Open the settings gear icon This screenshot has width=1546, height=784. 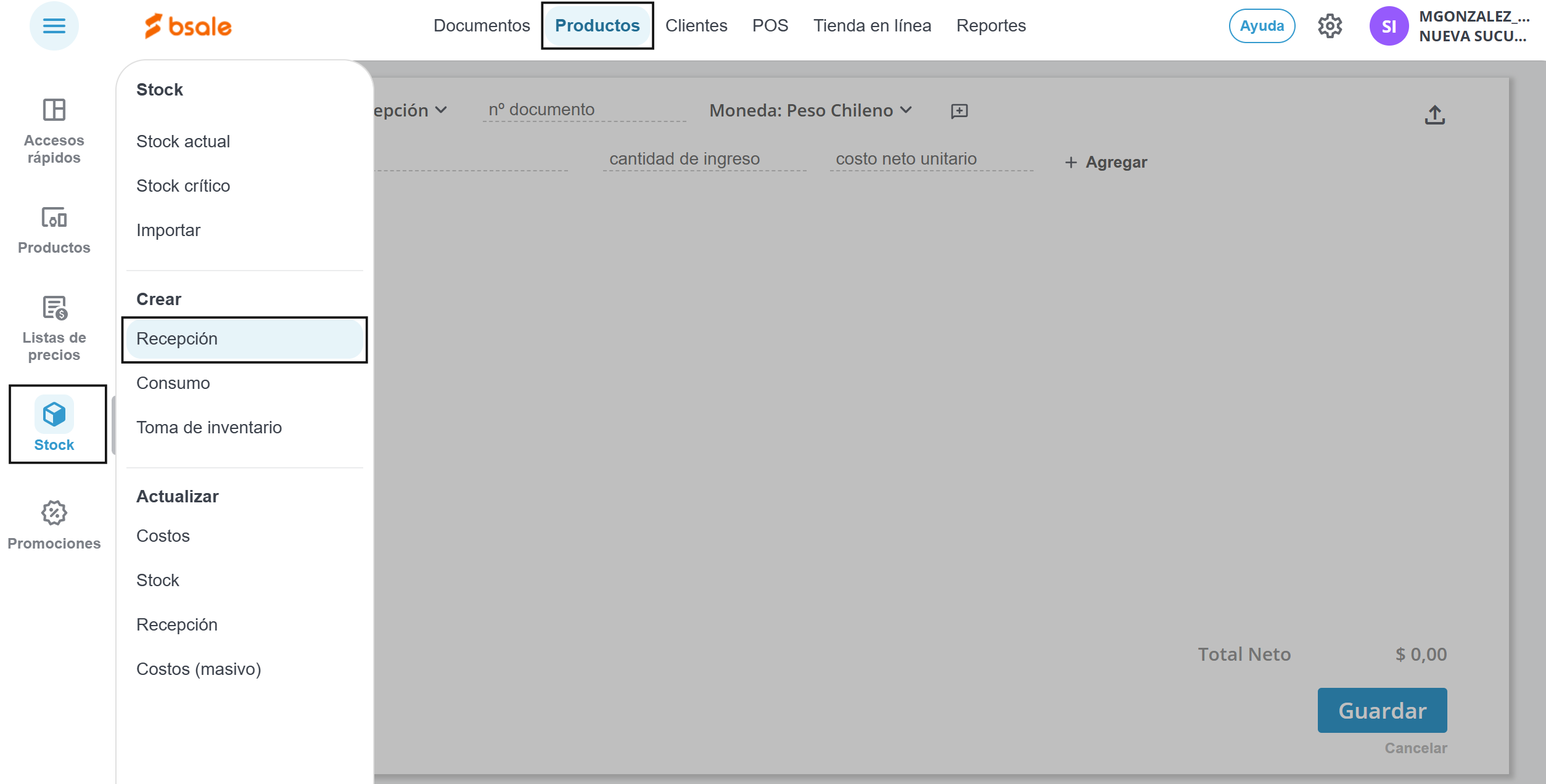tap(1330, 26)
